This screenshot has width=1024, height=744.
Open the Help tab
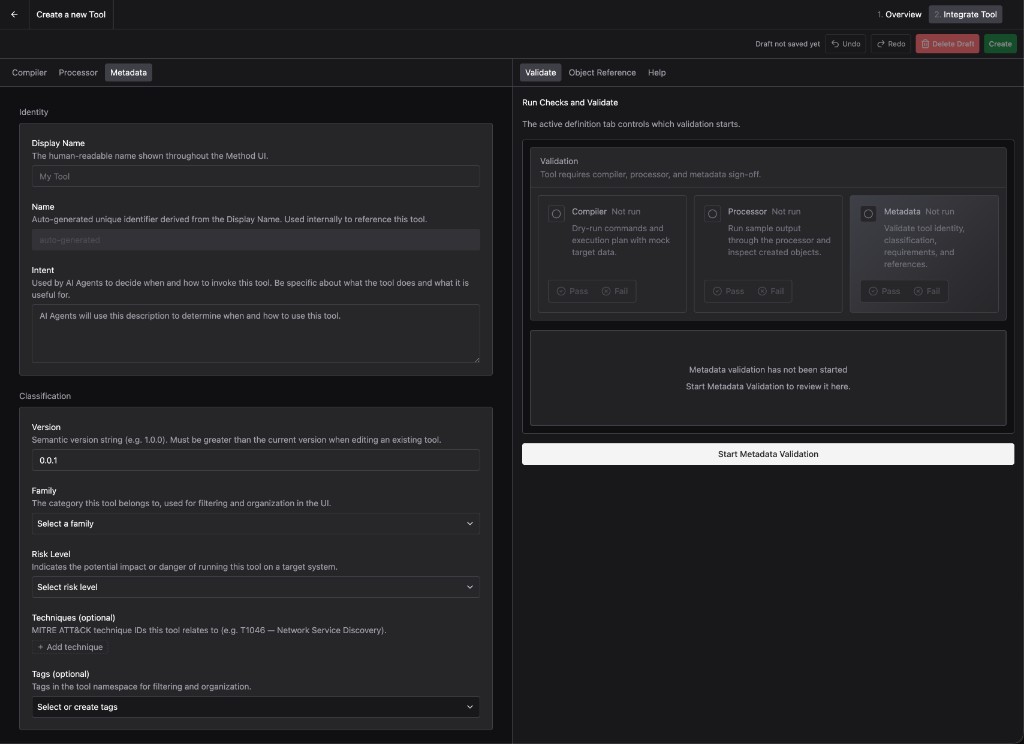(x=656, y=73)
